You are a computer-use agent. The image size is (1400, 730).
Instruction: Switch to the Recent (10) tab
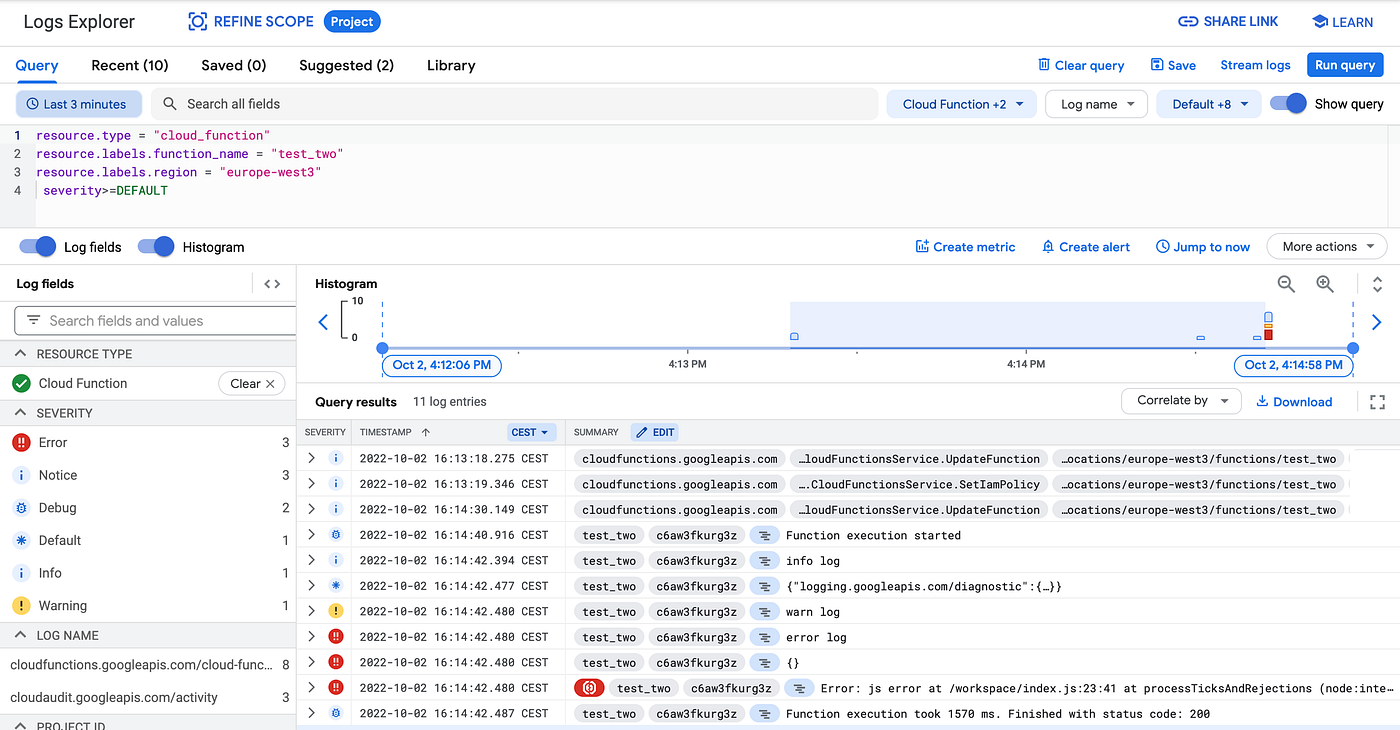129,65
